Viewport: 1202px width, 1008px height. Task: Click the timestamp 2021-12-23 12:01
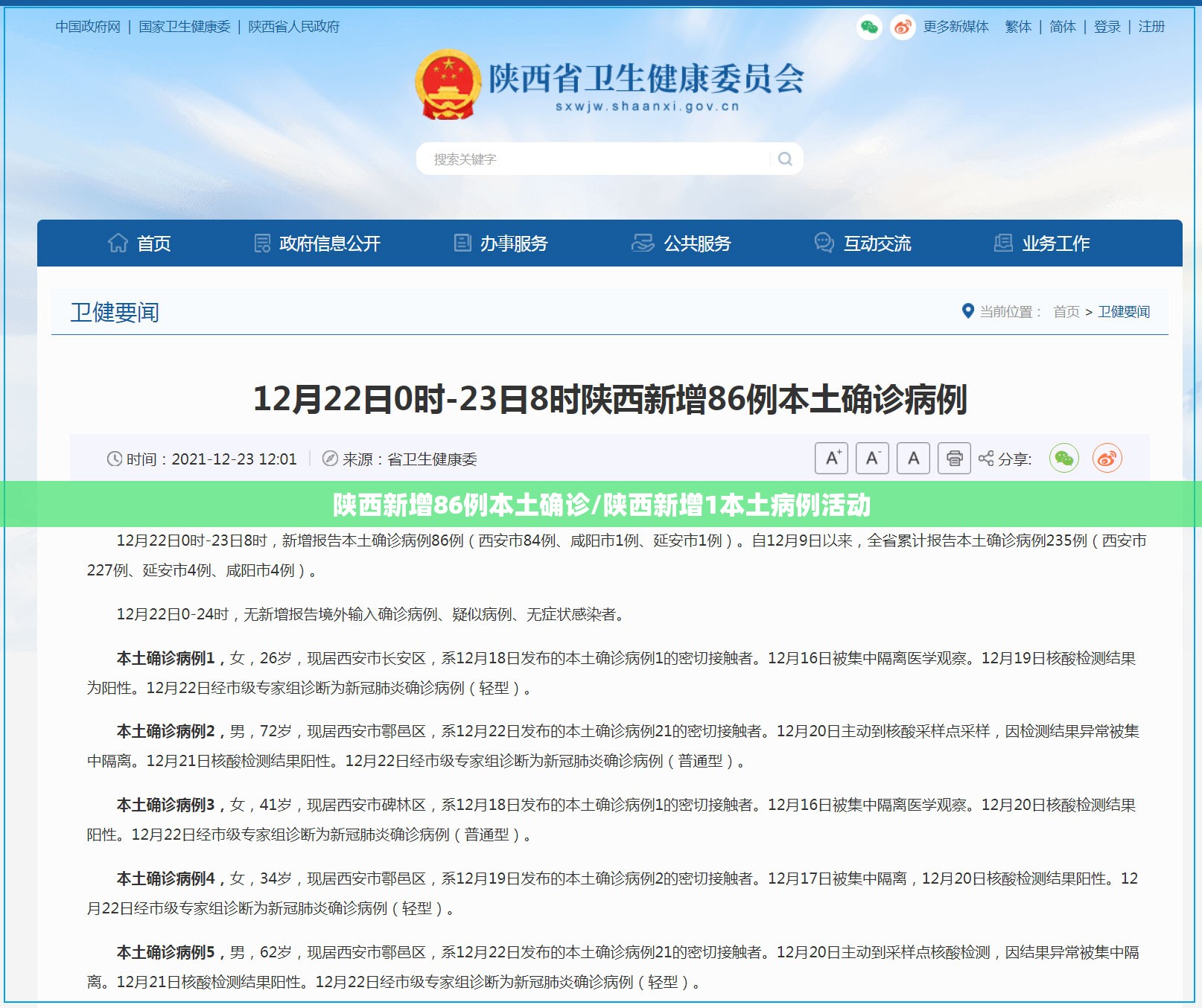pyautogui.click(x=234, y=459)
